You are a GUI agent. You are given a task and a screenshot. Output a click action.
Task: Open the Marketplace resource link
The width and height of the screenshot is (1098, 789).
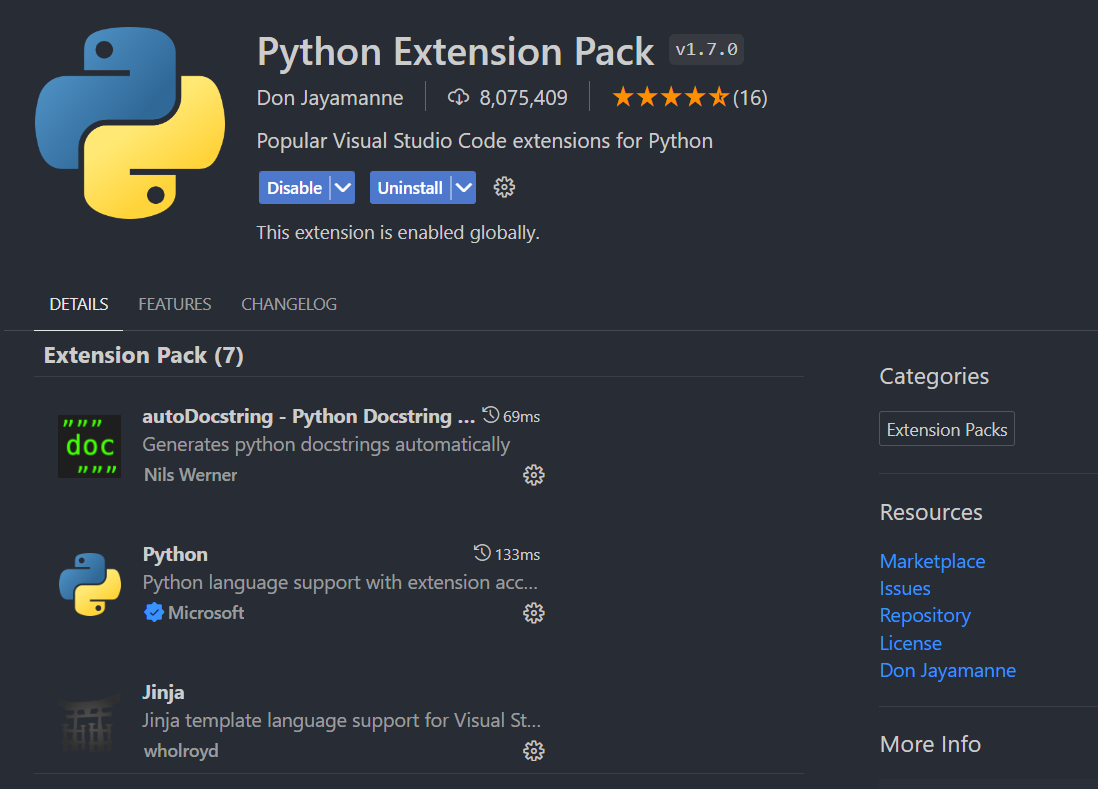(x=932, y=561)
